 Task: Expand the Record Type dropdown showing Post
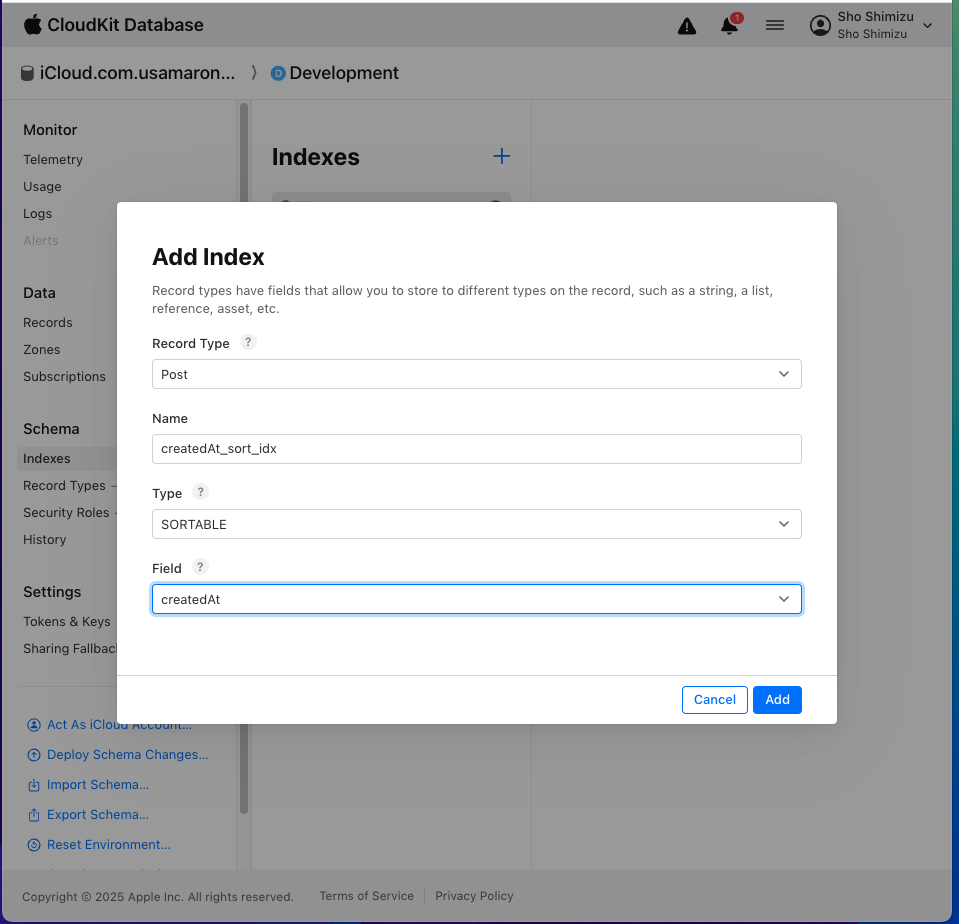pos(476,374)
